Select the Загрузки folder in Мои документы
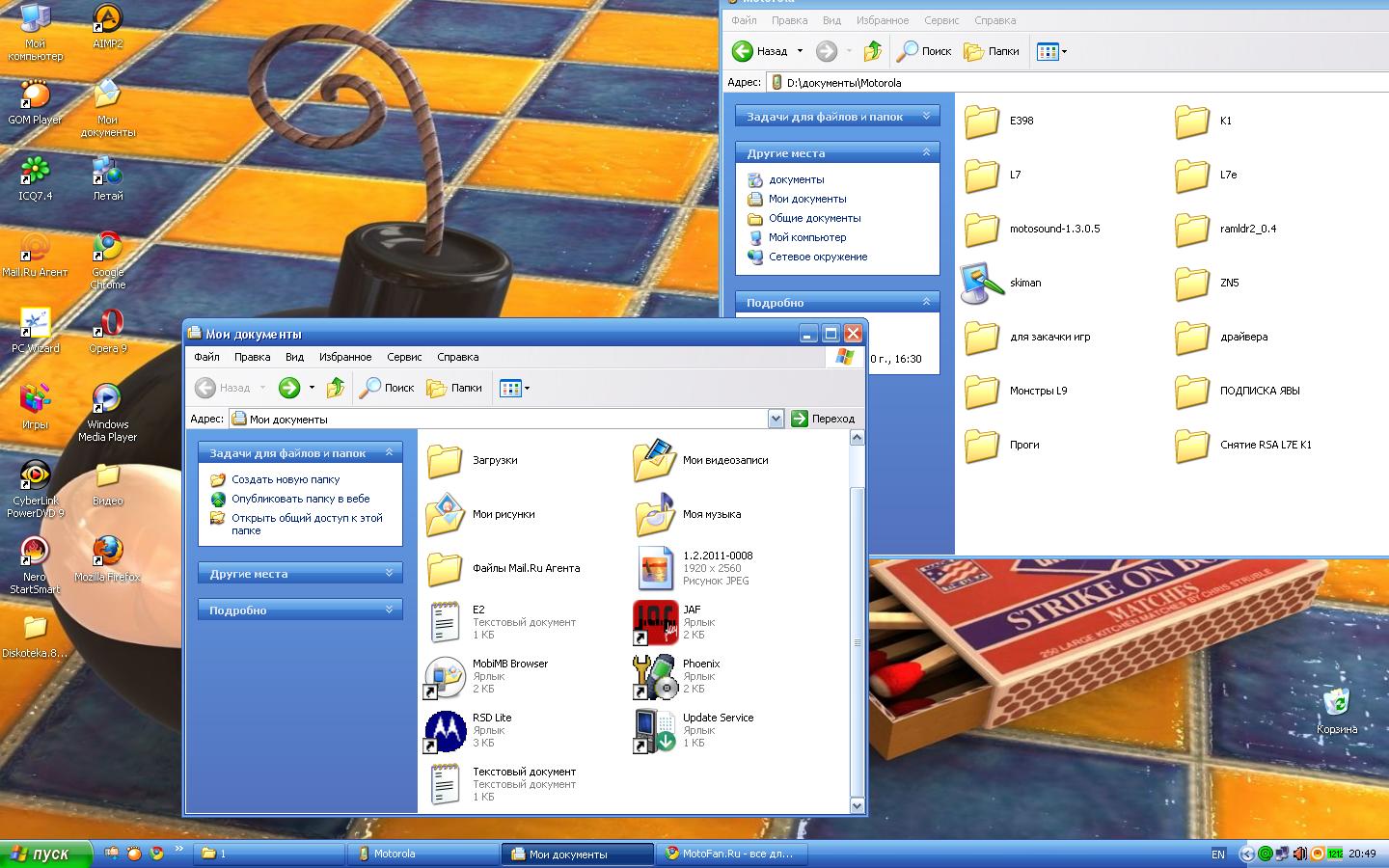The width and height of the screenshot is (1389, 868). pyautogui.click(x=472, y=460)
